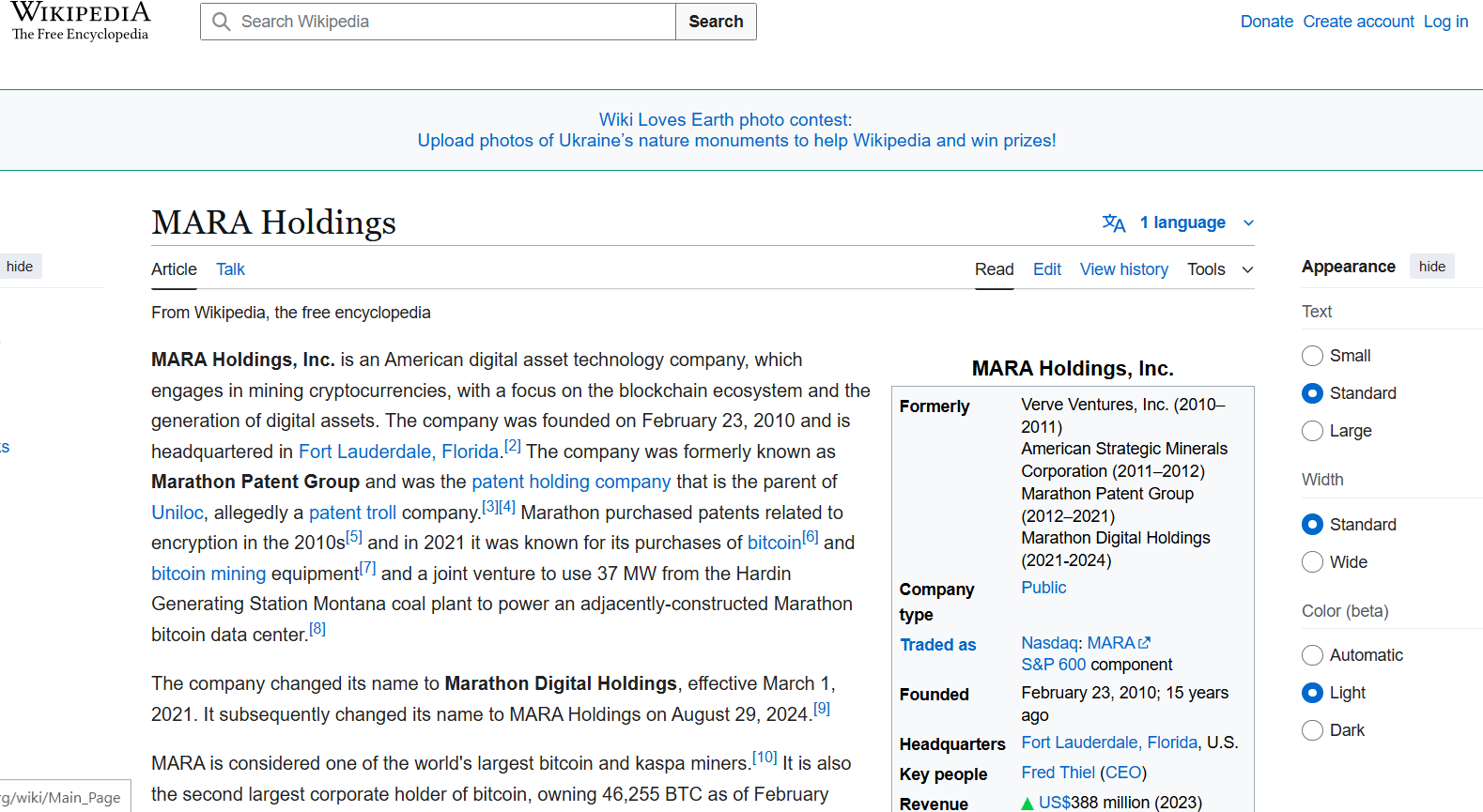This screenshot has height=812, width=1483.
Task: Click the MARA Holdings page heading
Action: click(x=274, y=222)
